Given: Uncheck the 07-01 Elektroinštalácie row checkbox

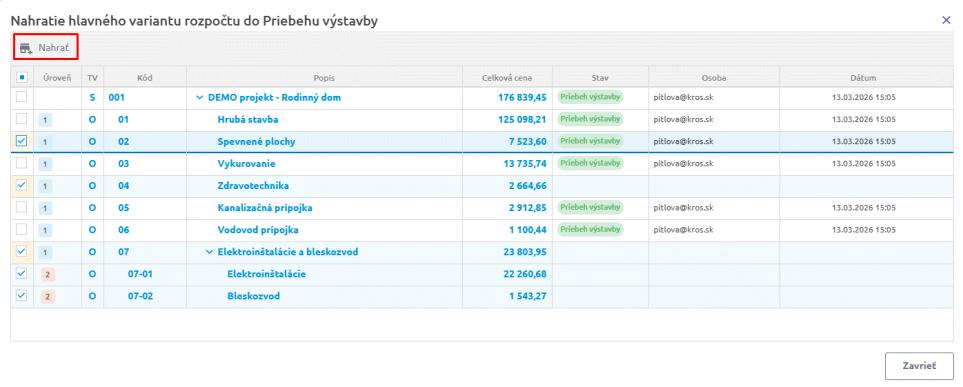Looking at the screenshot, I should tap(21, 274).
